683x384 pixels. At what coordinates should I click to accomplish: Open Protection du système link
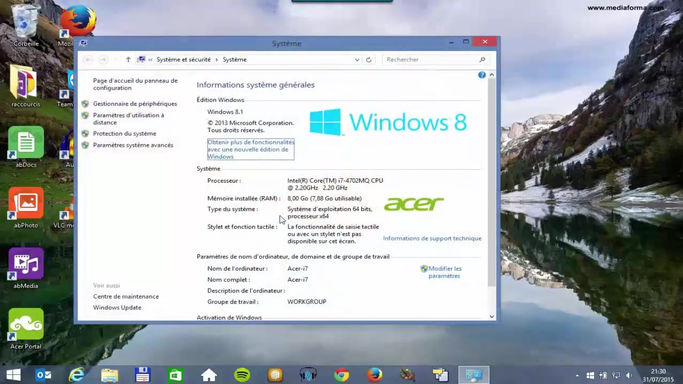125,134
